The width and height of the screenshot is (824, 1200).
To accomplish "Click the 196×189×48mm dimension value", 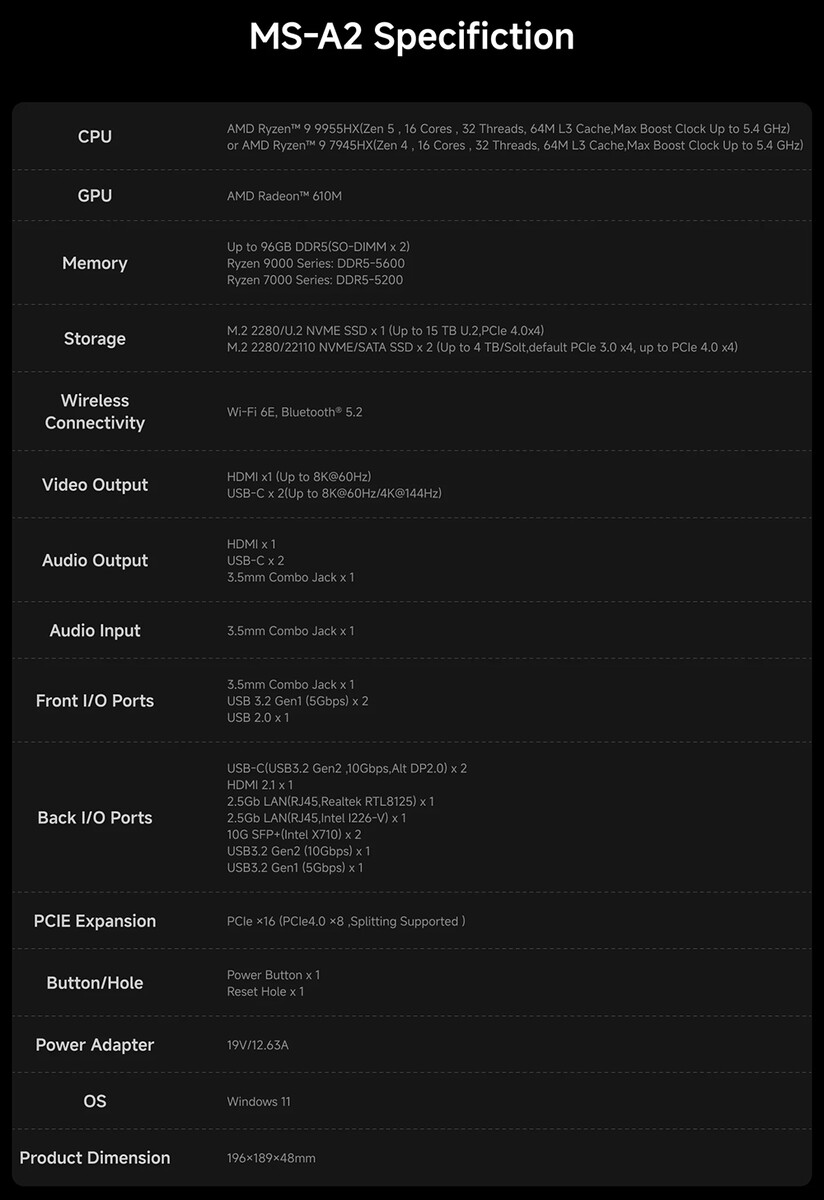I will (x=271, y=1158).
